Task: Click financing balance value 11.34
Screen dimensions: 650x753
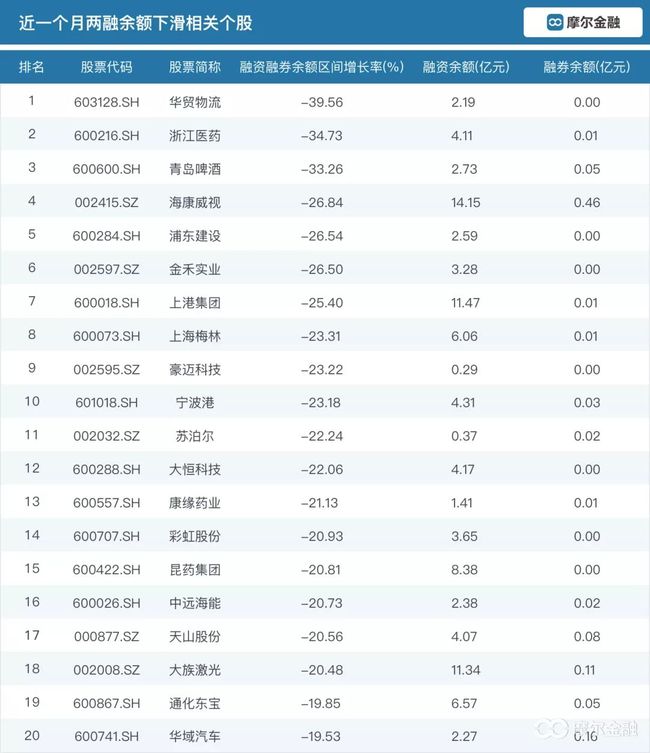Action: [465, 669]
